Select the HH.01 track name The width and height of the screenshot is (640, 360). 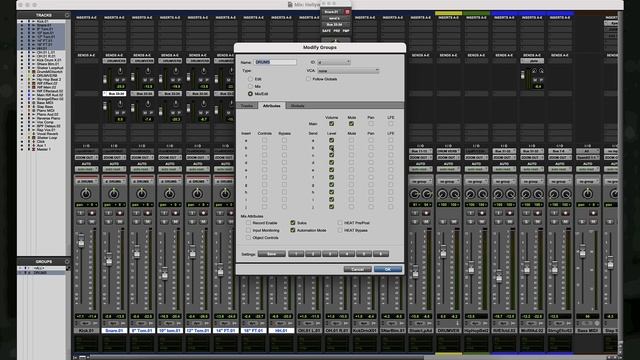point(281,330)
